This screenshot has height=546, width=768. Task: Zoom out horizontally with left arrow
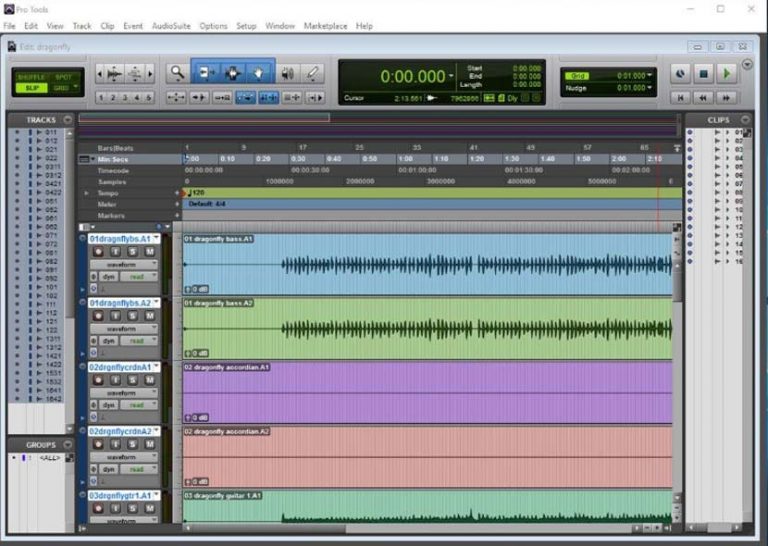pyautogui.click(x=100, y=74)
